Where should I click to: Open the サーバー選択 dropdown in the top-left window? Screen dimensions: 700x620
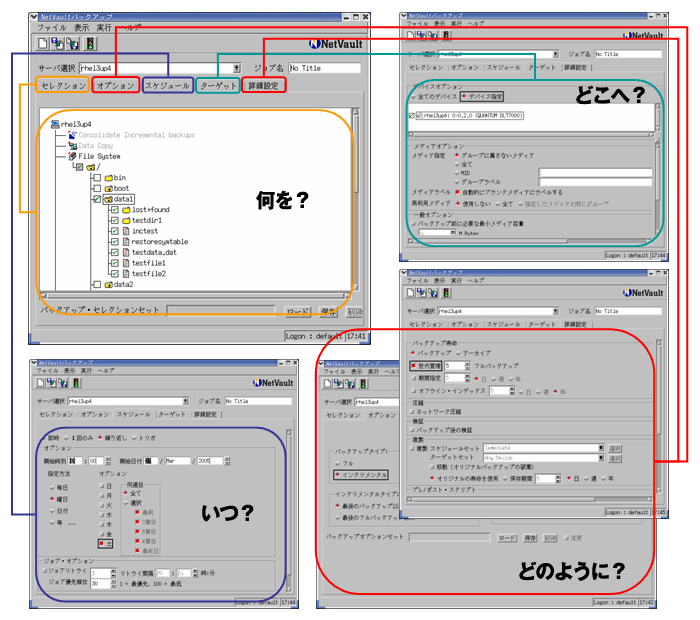pos(237,68)
